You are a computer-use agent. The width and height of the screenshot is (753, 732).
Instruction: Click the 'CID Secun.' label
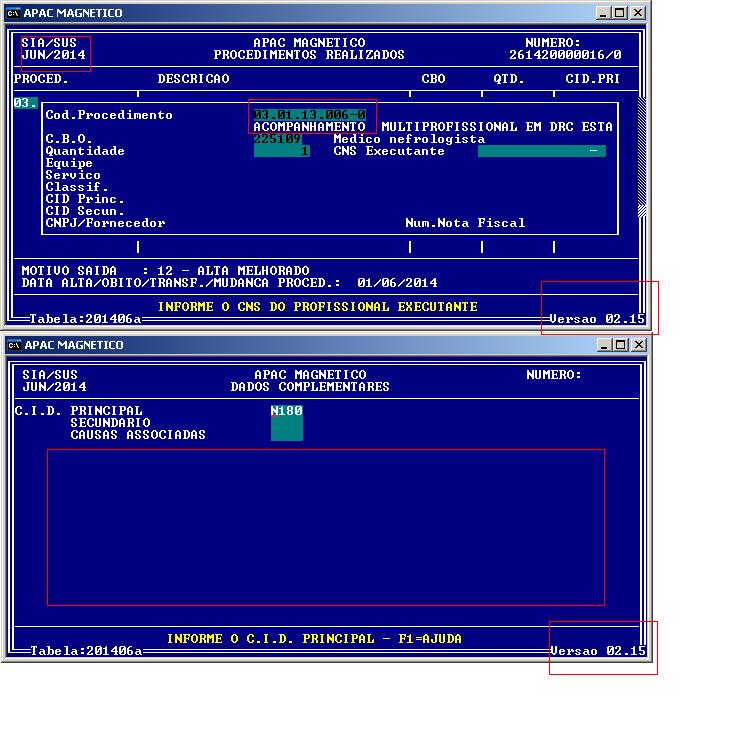85,211
